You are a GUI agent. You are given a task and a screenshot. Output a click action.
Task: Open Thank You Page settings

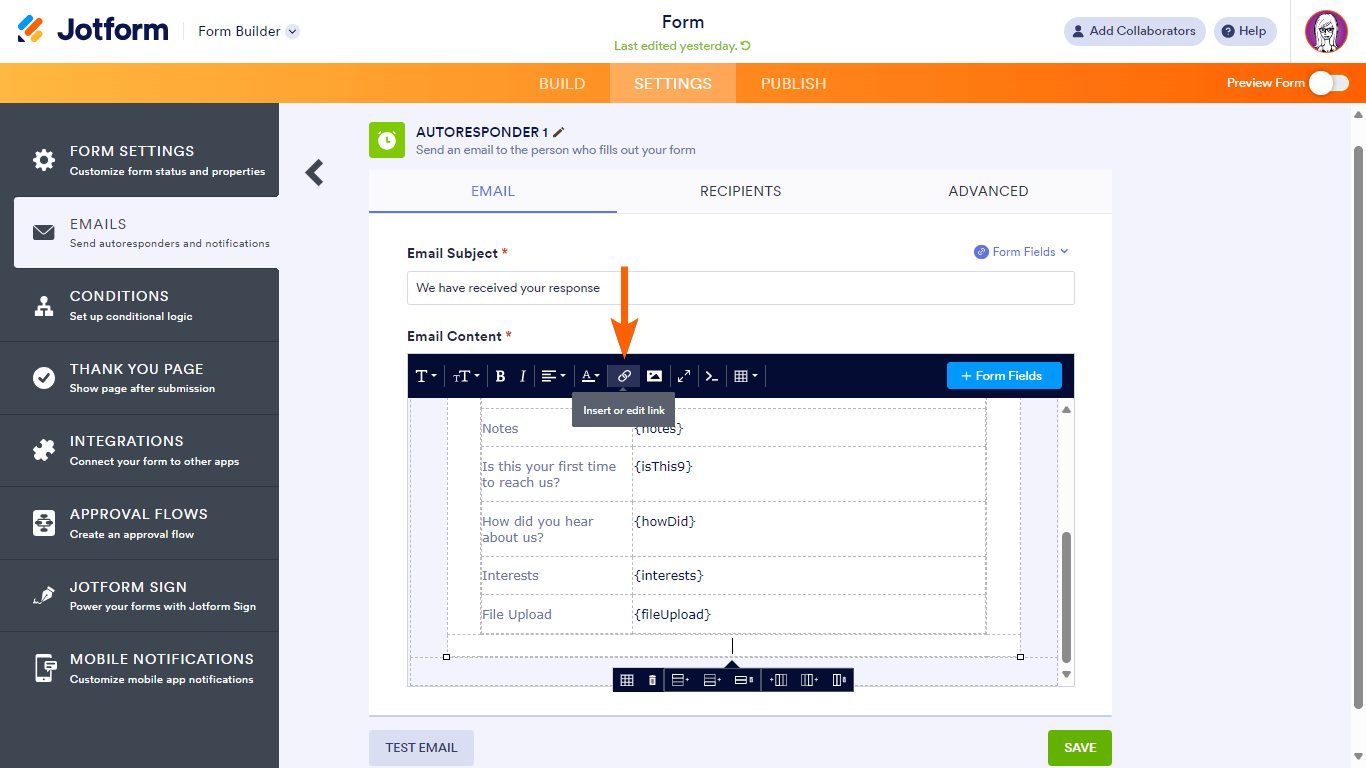(140, 378)
